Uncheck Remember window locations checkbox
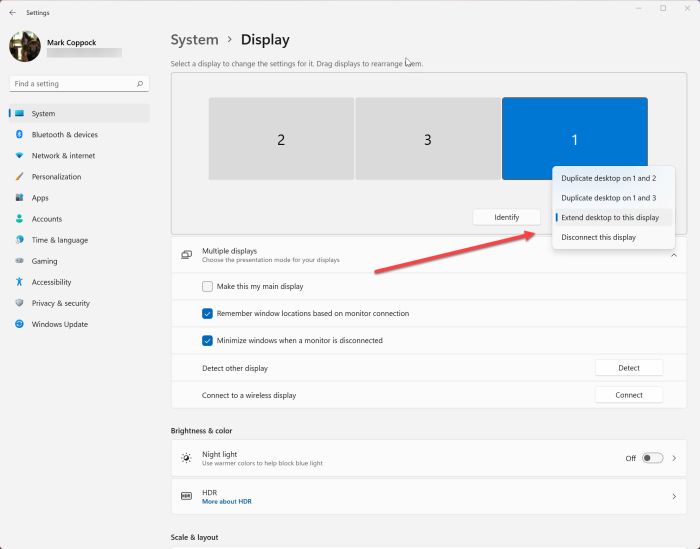Viewport: 700px width, 549px height. [x=207, y=313]
